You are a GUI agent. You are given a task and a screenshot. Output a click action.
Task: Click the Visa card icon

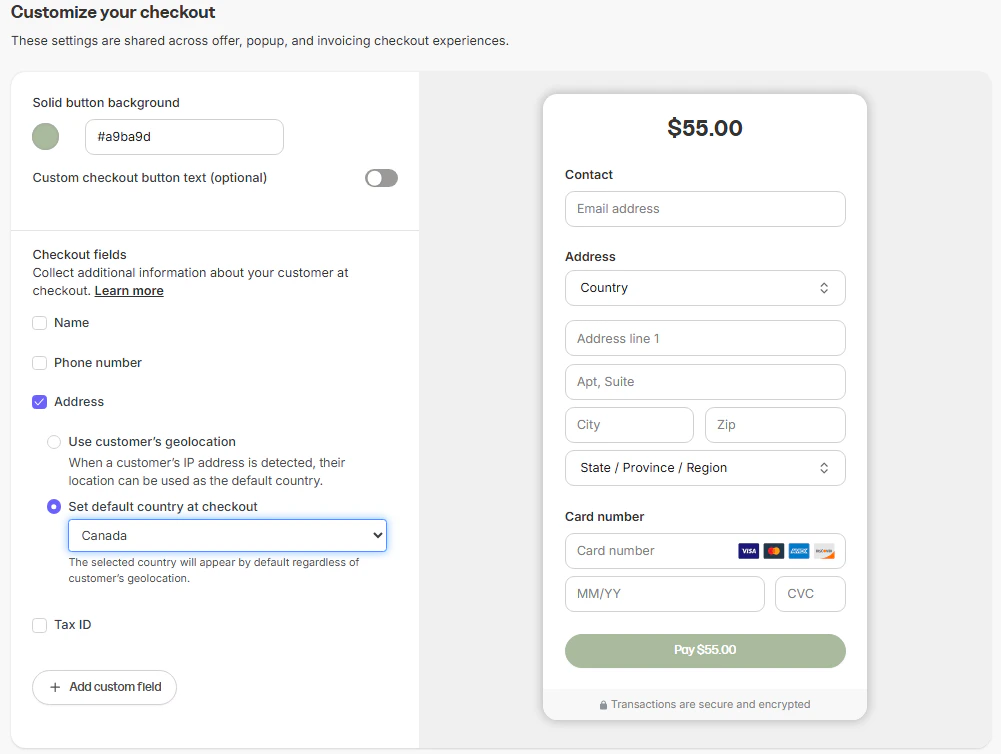pyautogui.click(x=748, y=551)
